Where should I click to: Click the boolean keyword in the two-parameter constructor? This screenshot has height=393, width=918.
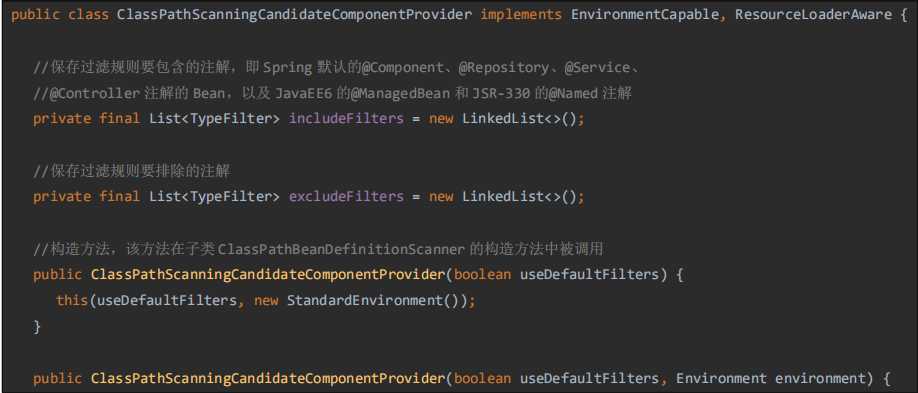[482, 378]
